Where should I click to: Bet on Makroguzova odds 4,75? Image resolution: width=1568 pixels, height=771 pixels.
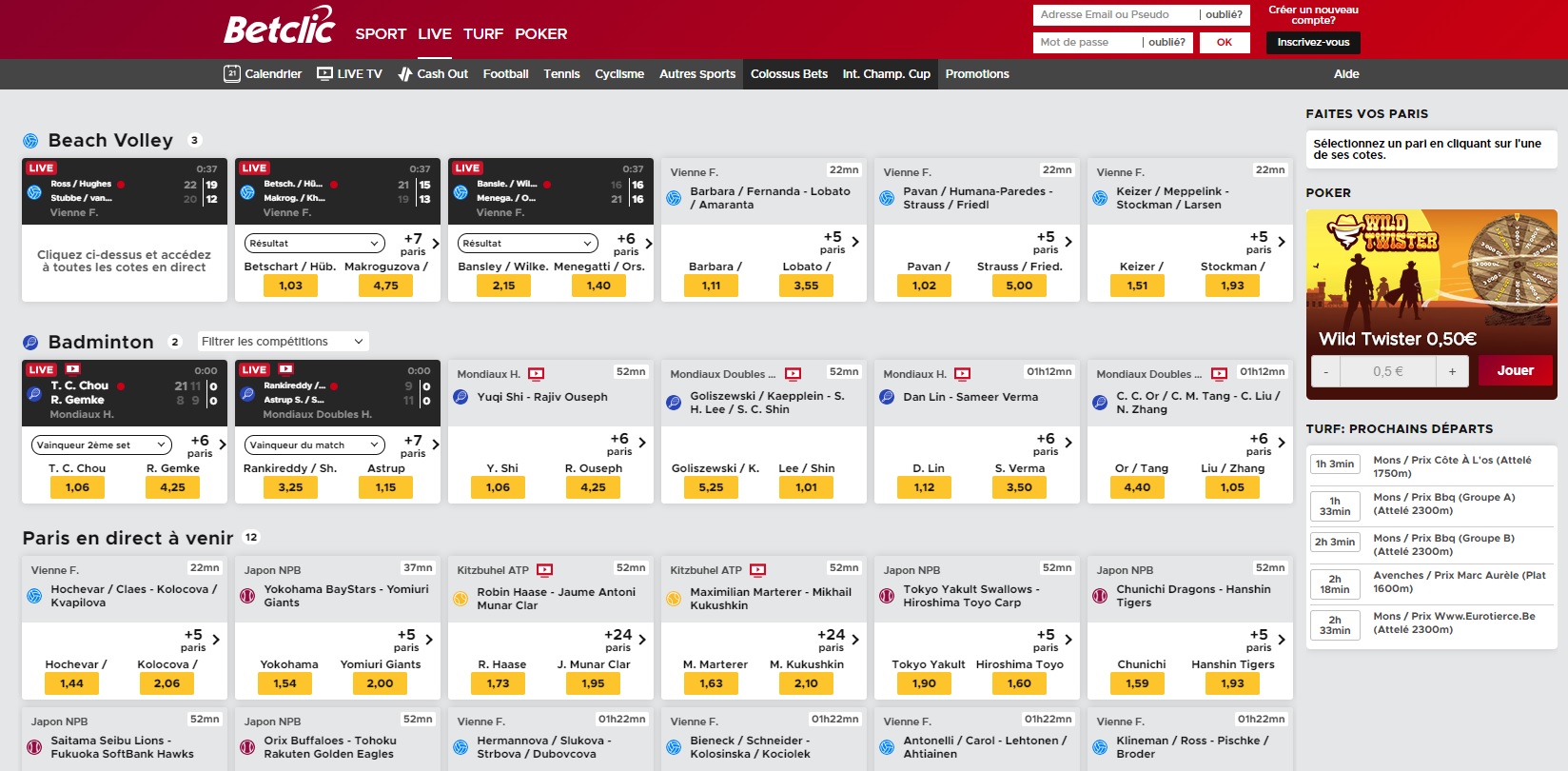pos(385,286)
